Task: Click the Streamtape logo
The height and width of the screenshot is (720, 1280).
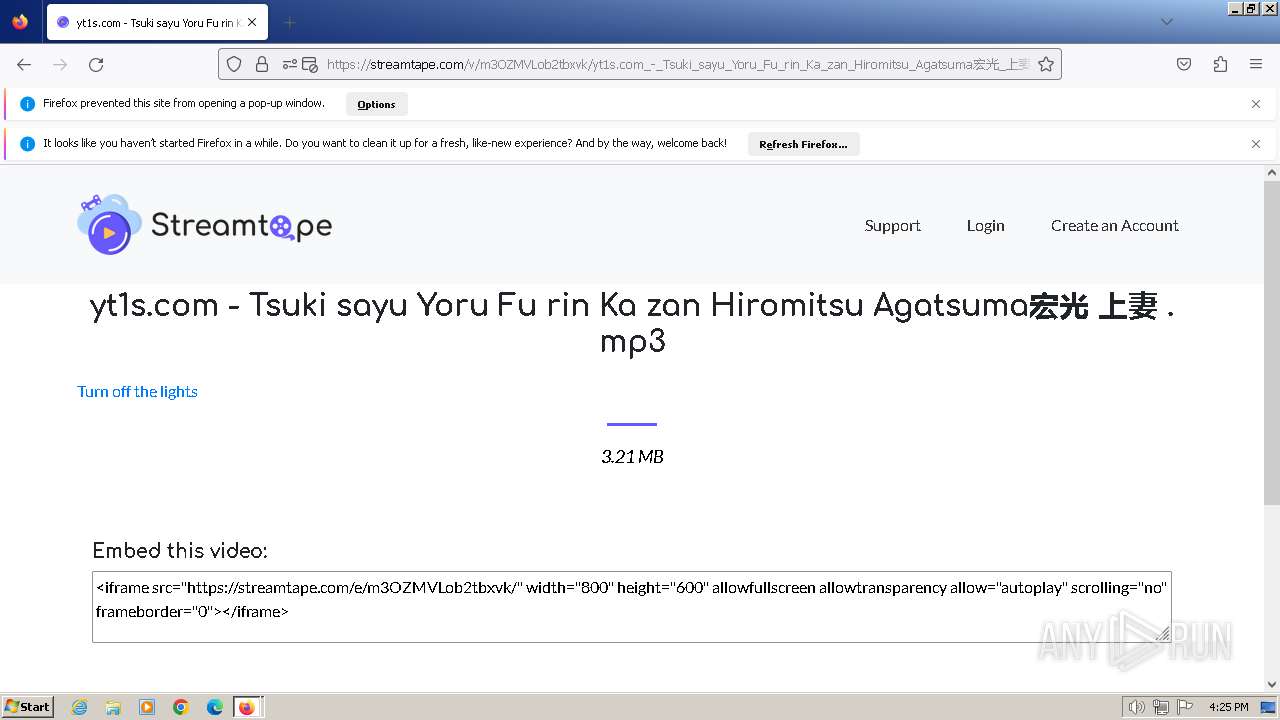Action: (205, 224)
